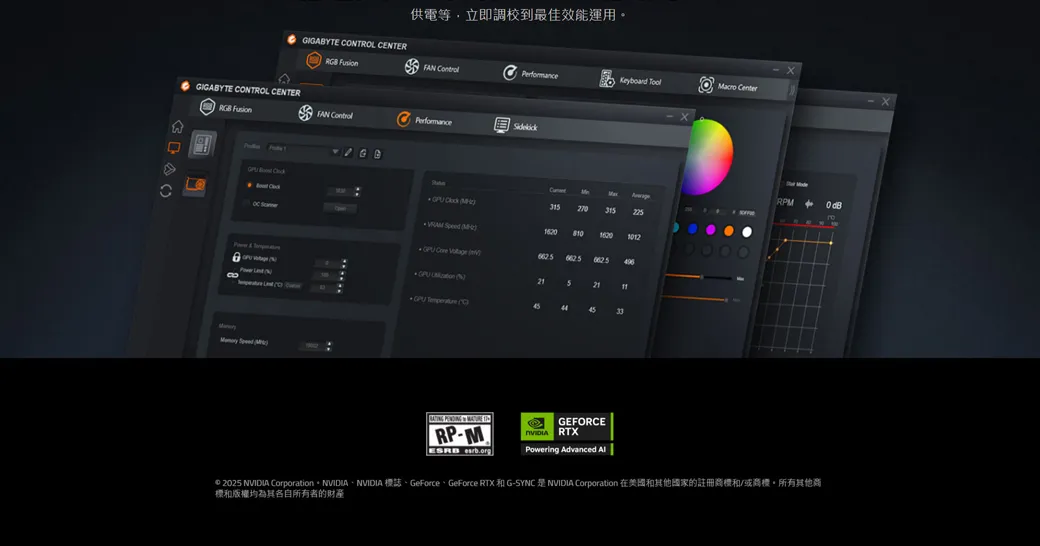This screenshot has width=1040, height=546.
Task: Click the Boost Clock value stepper arrows
Action: coord(358,191)
